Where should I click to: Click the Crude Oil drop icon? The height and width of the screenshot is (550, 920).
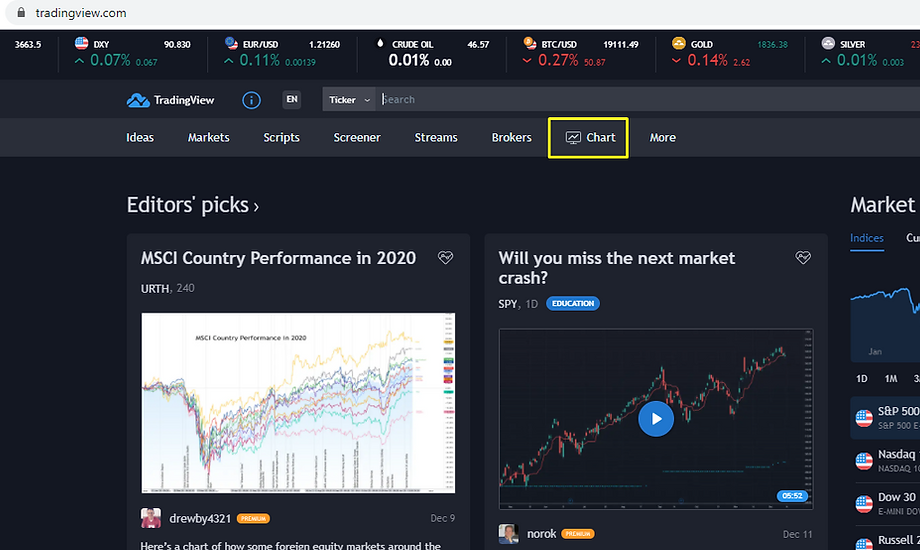coord(380,43)
